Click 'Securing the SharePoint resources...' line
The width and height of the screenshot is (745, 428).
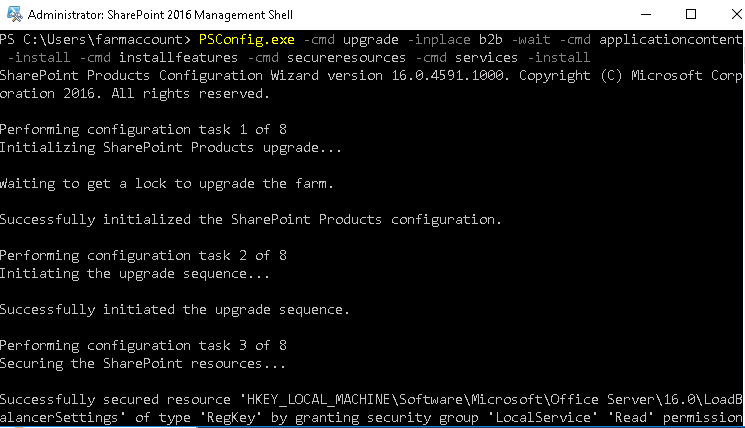pos(143,364)
